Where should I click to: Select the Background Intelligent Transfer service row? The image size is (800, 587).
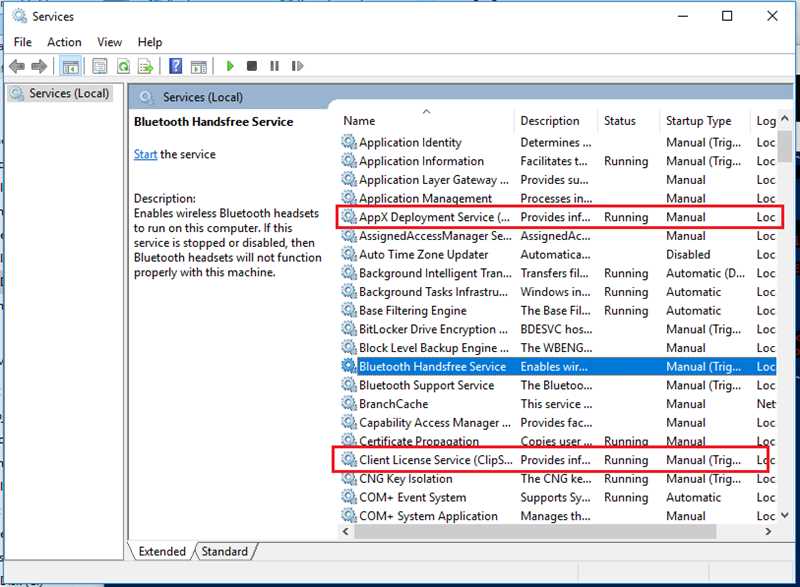(x=558, y=273)
